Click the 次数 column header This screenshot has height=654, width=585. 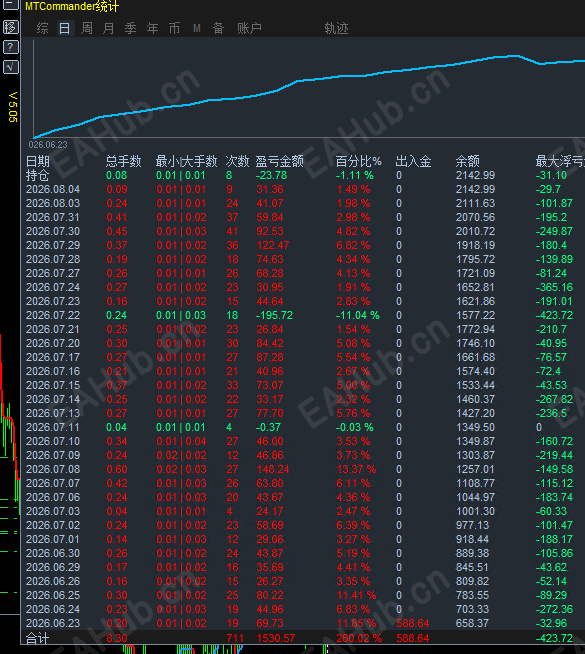pos(237,161)
